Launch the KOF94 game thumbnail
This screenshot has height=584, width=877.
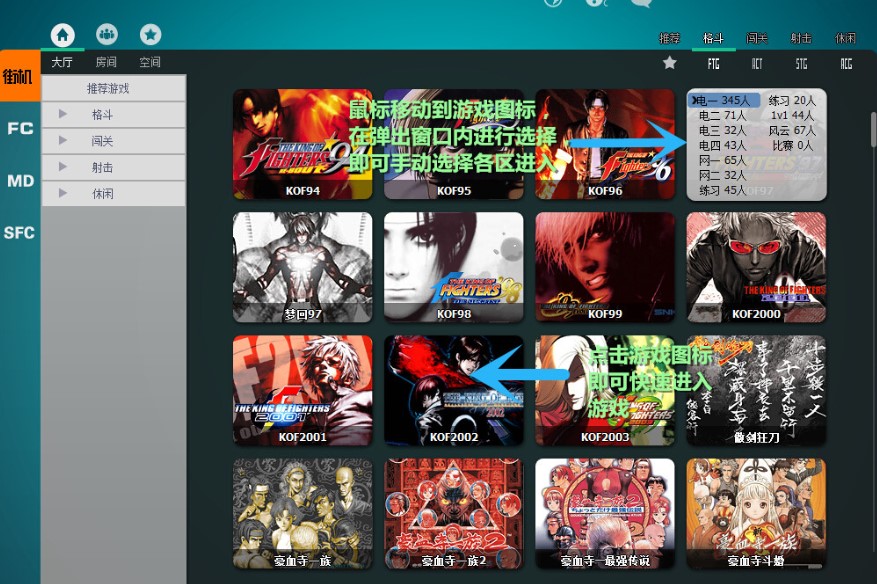coord(303,144)
